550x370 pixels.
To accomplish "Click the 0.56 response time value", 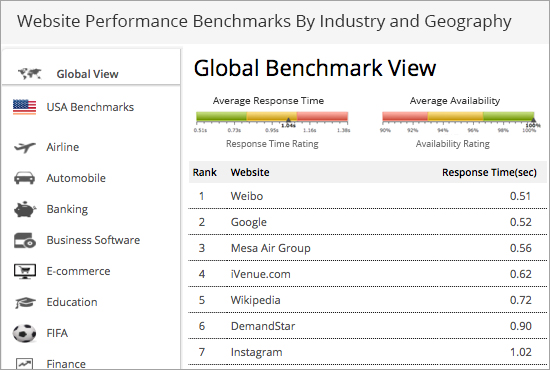I will tap(521, 248).
